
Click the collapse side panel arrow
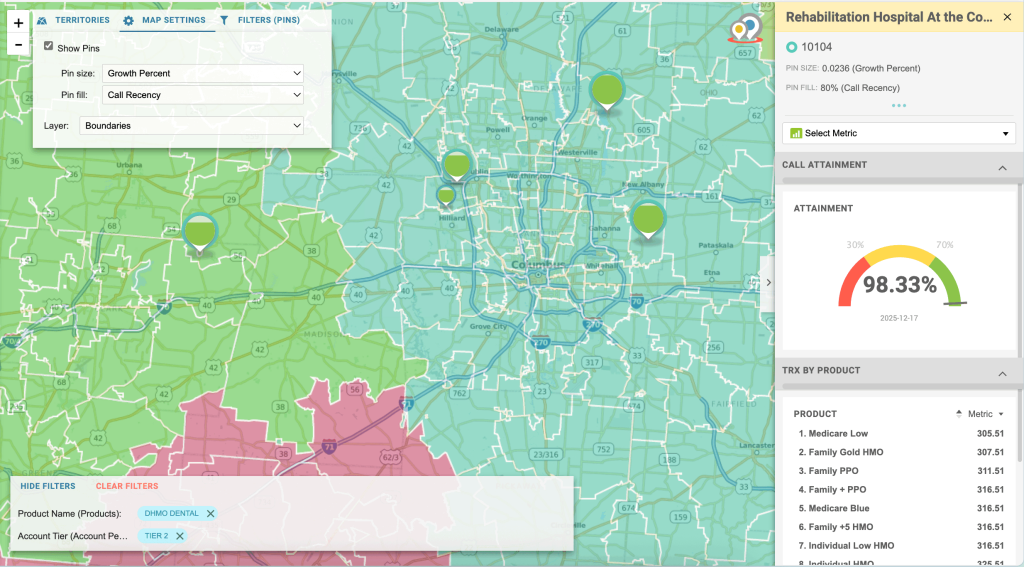pos(768,283)
